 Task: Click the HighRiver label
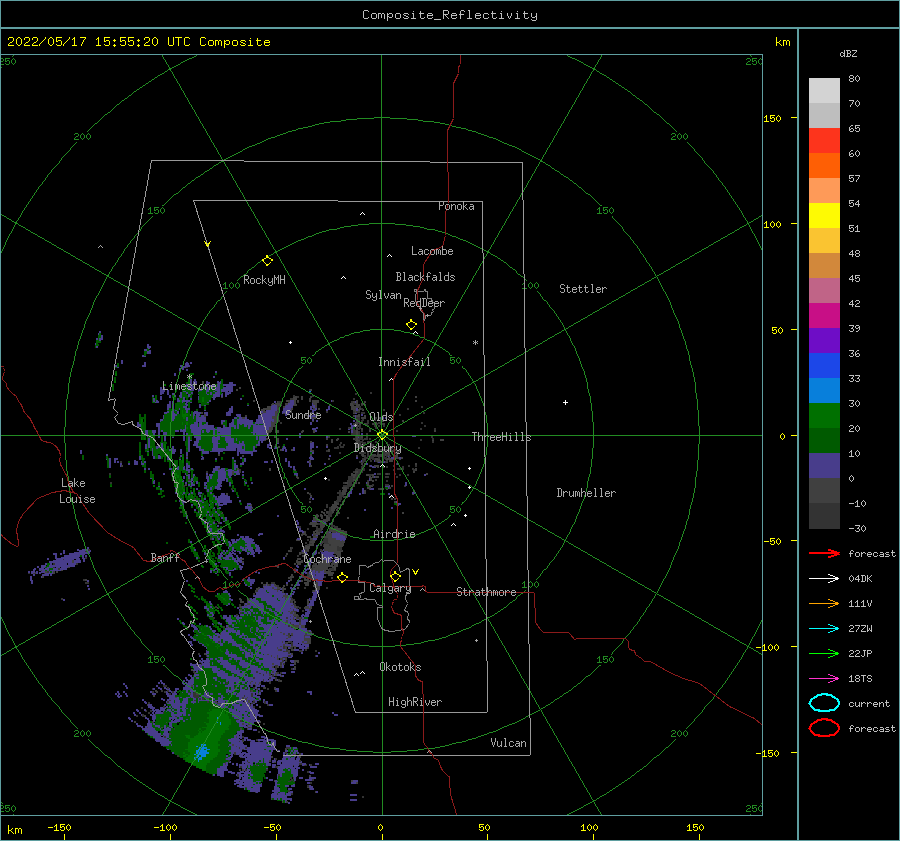coord(415,702)
